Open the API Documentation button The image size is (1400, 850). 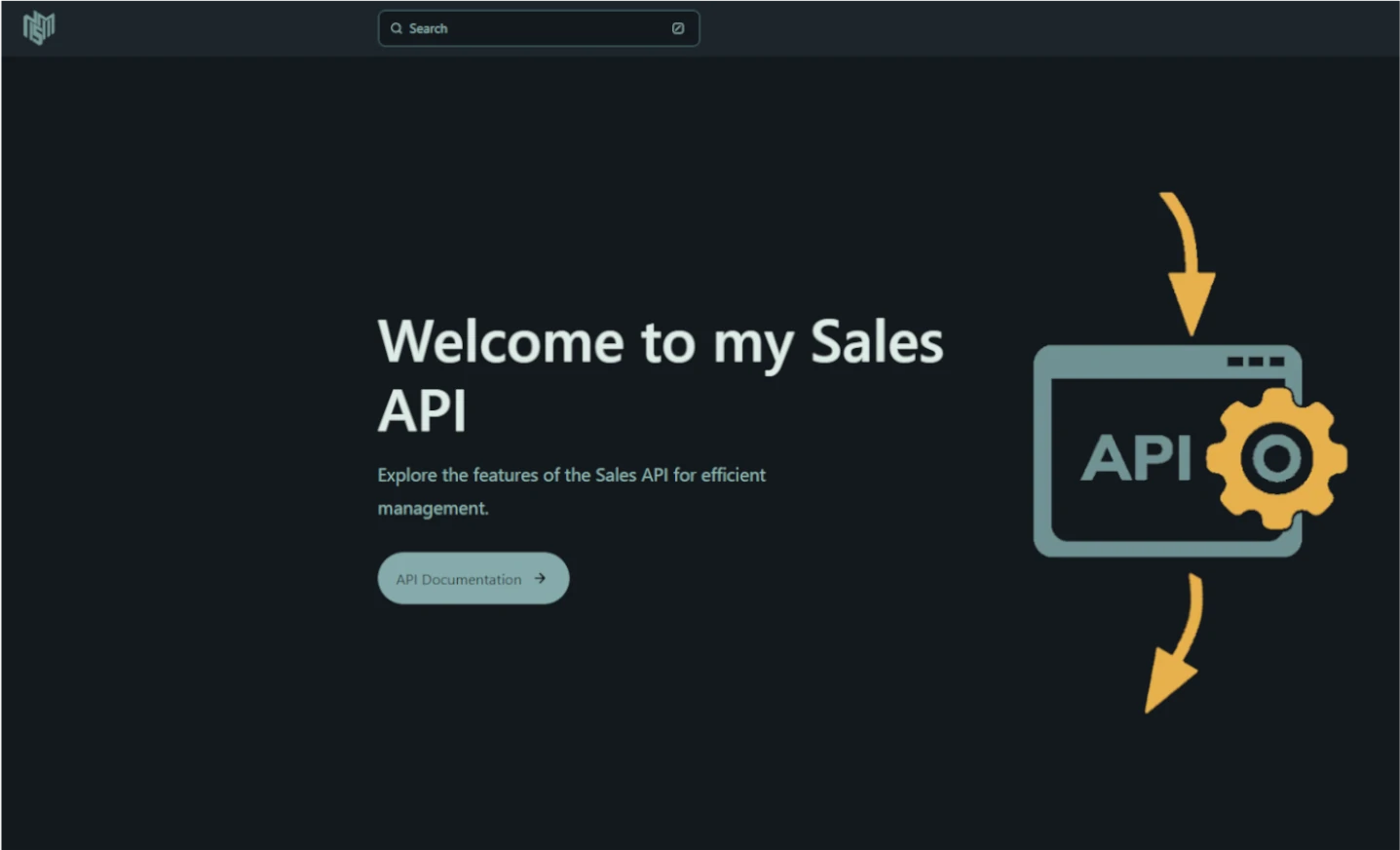point(473,578)
